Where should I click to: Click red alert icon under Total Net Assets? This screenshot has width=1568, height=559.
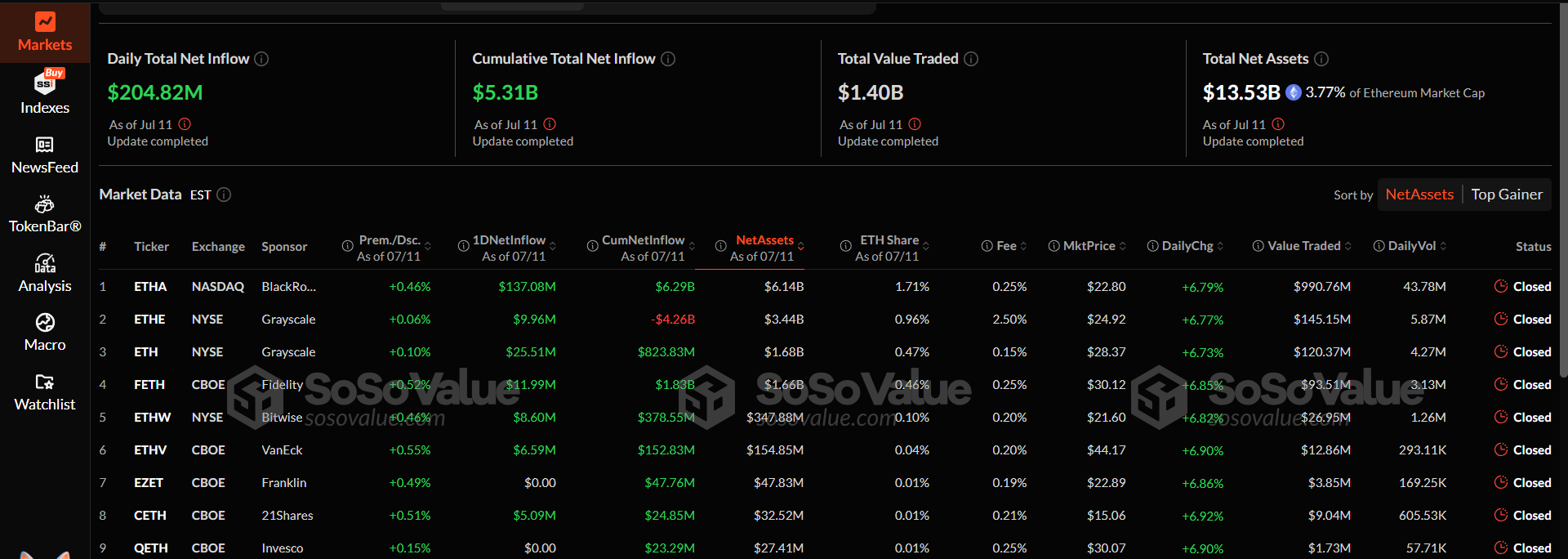click(1278, 124)
